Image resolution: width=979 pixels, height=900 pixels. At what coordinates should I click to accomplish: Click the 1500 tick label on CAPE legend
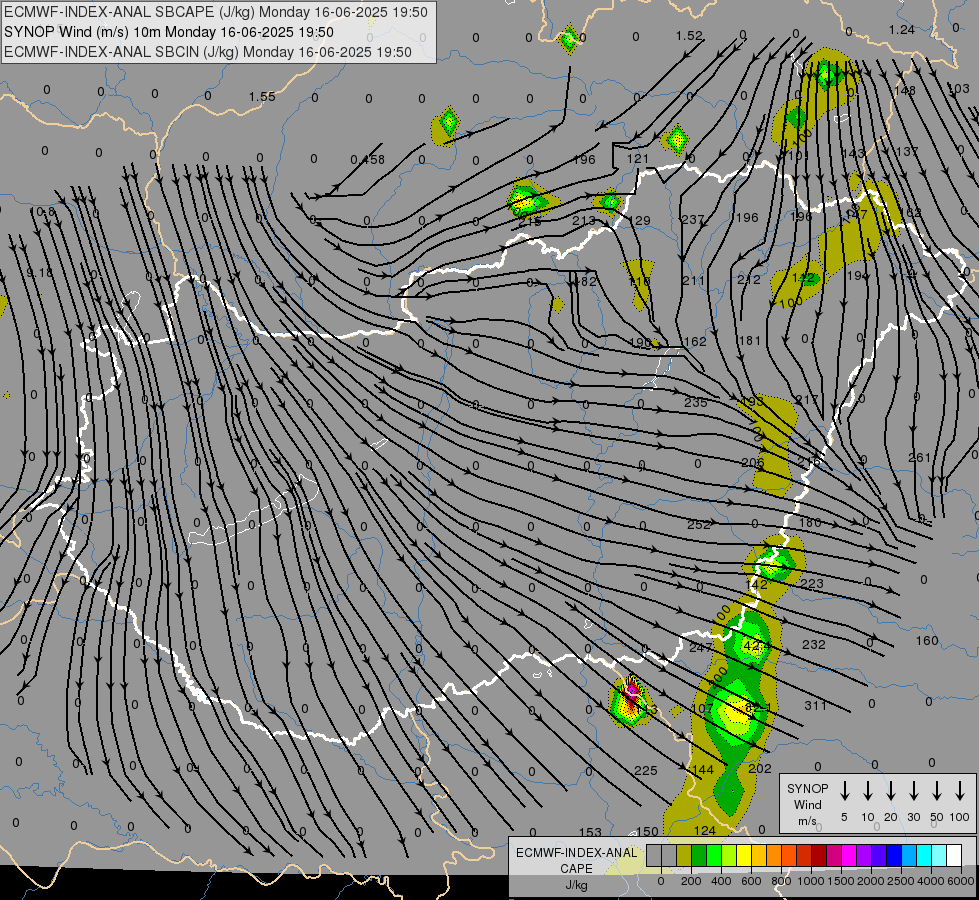[841, 881]
